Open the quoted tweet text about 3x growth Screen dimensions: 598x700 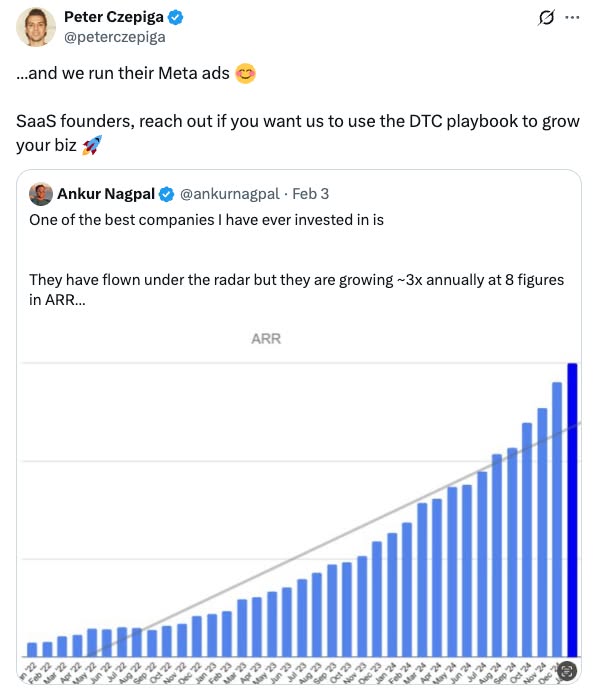[296, 289]
